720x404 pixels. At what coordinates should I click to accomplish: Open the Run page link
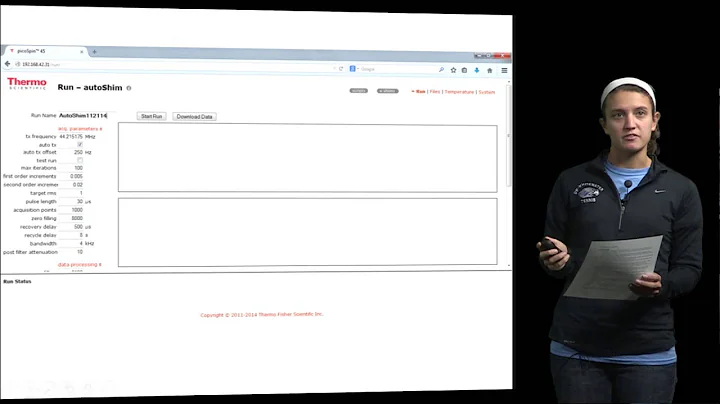point(420,92)
